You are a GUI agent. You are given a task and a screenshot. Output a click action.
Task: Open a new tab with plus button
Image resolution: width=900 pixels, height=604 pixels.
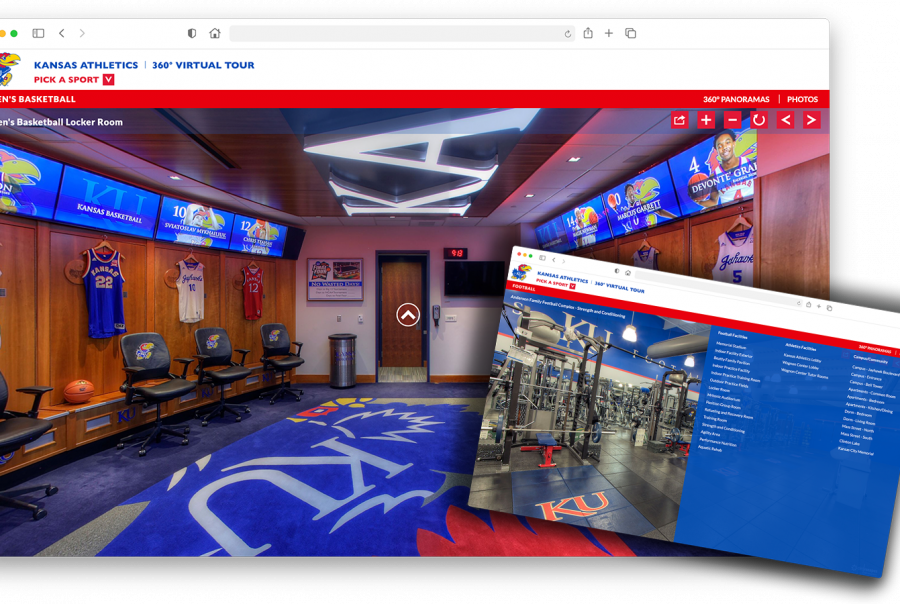(x=608, y=33)
